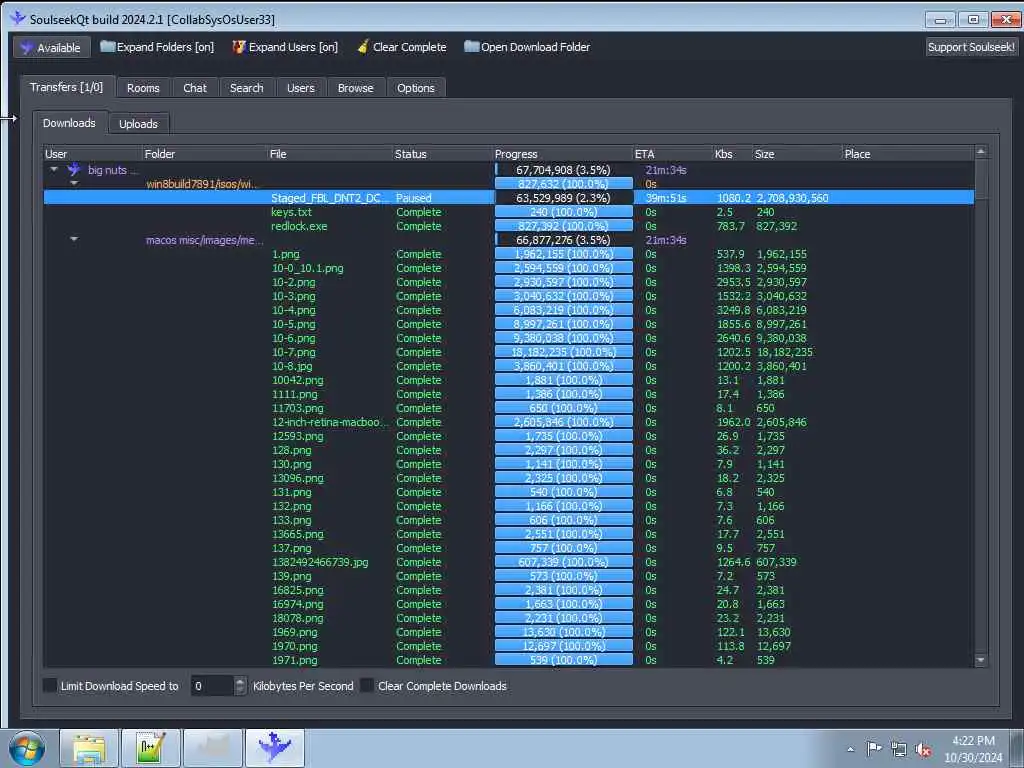Click the Expand Users icon
1024x768 pixels.
click(x=239, y=46)
